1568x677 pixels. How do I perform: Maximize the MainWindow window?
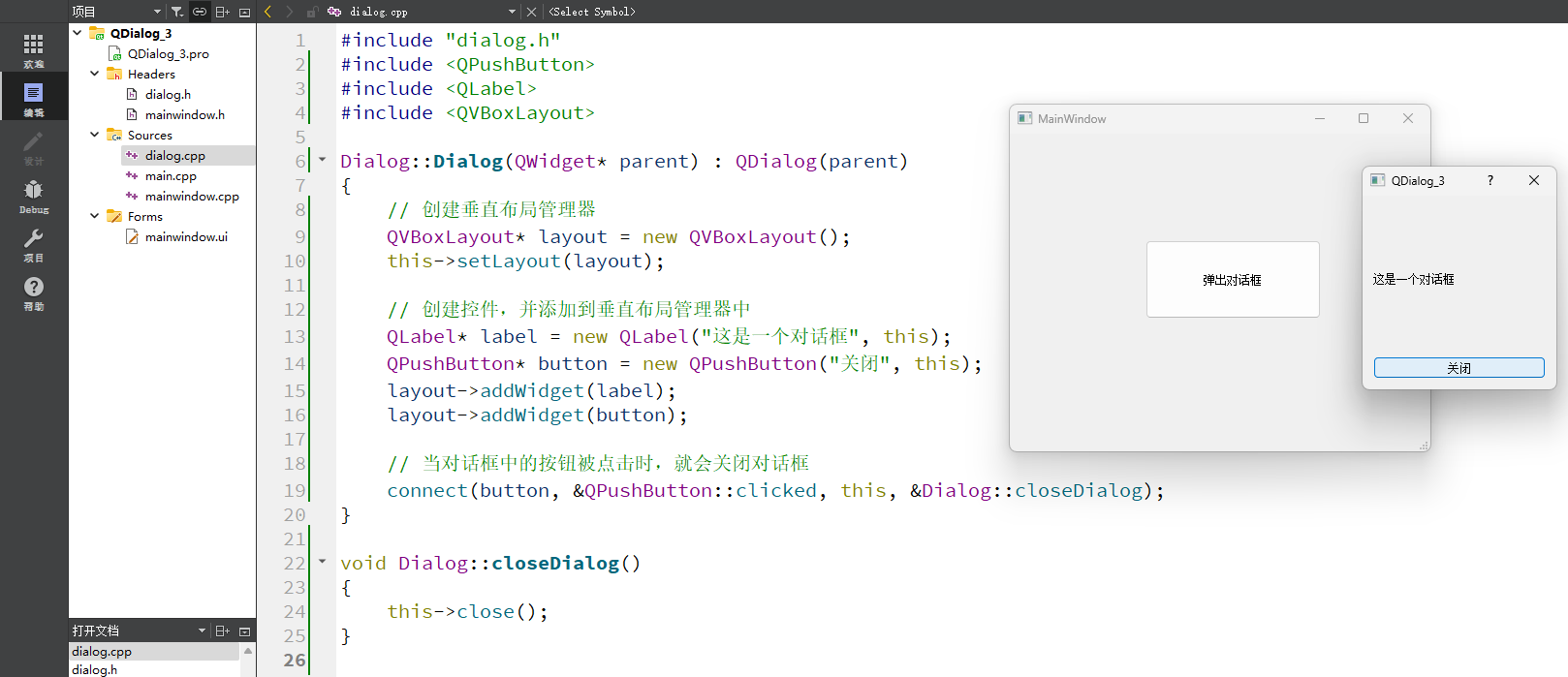(x=1364, y=118)
